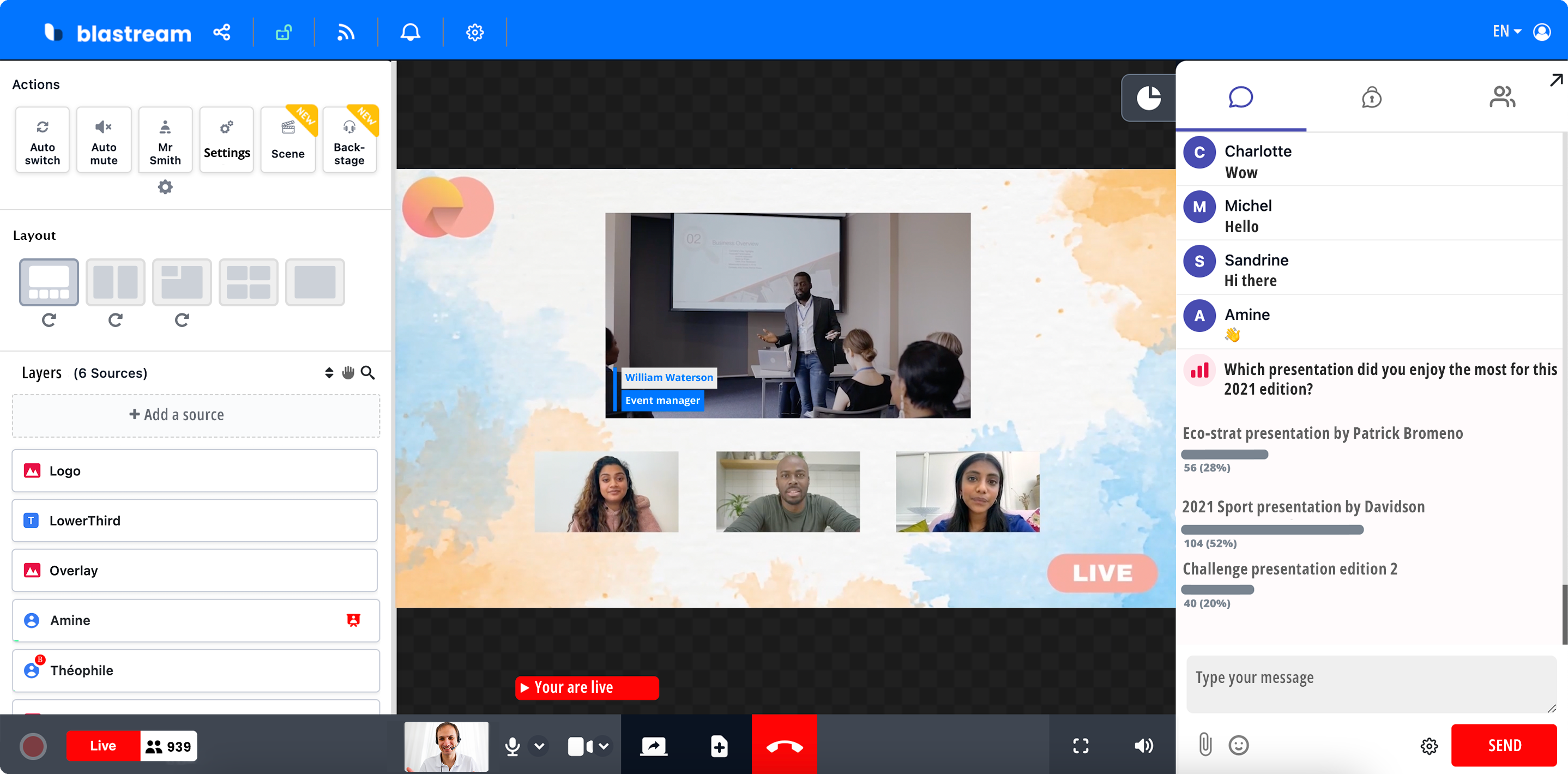Open the EN language dropdown
This screenshot has height=774, width=1568.
1505,31
